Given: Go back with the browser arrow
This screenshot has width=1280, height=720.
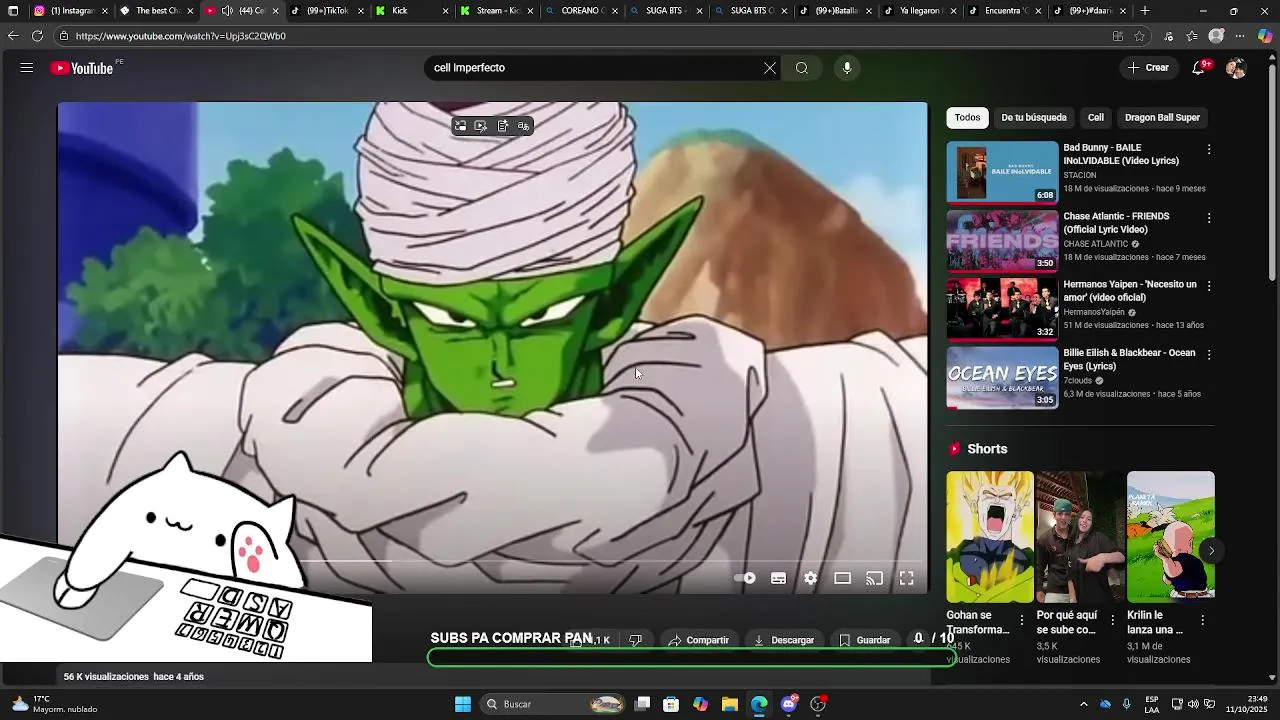Looking at the screenshot, I should [13, 36].
